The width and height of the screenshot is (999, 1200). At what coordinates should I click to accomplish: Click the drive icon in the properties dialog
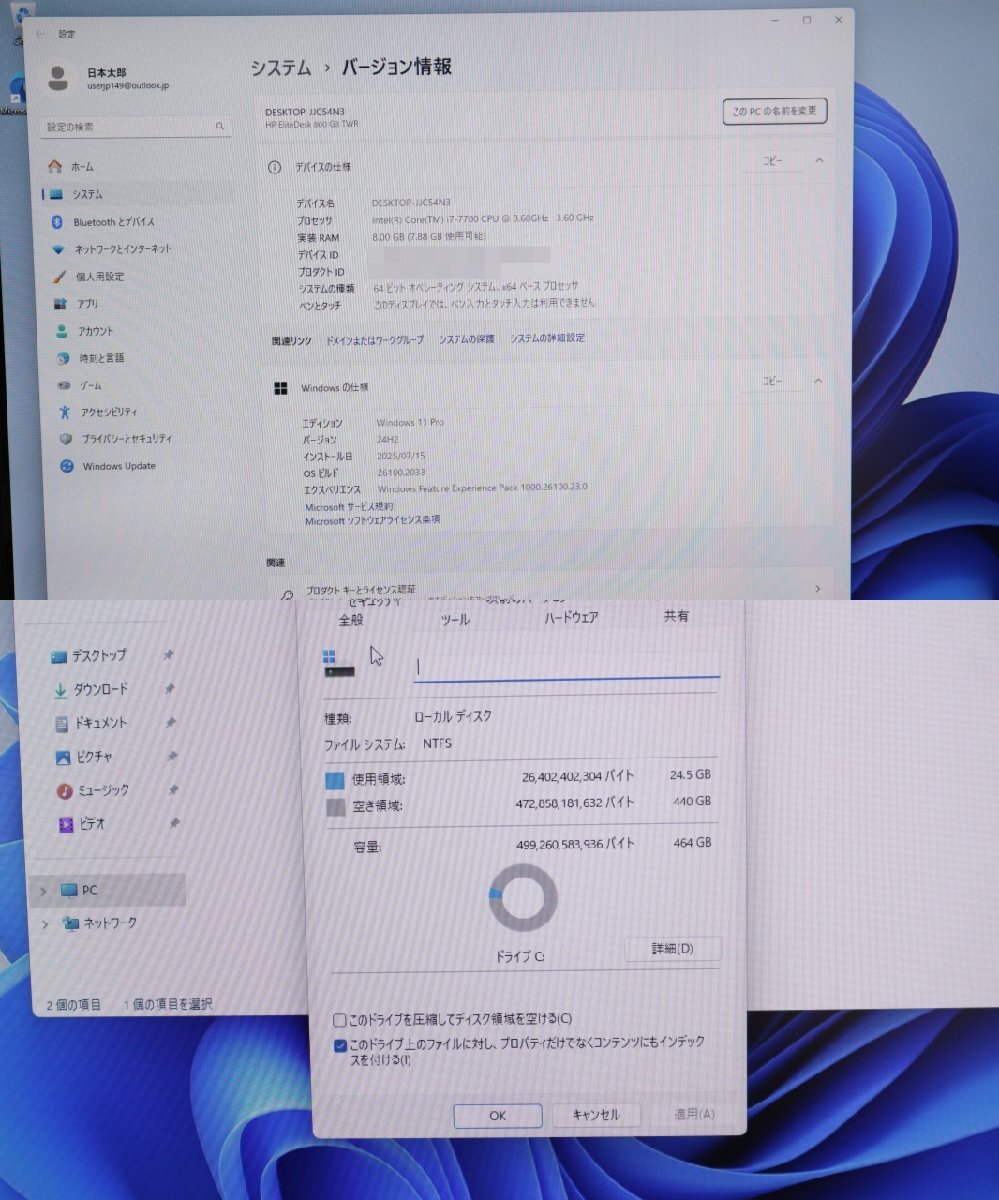[339, 664]
